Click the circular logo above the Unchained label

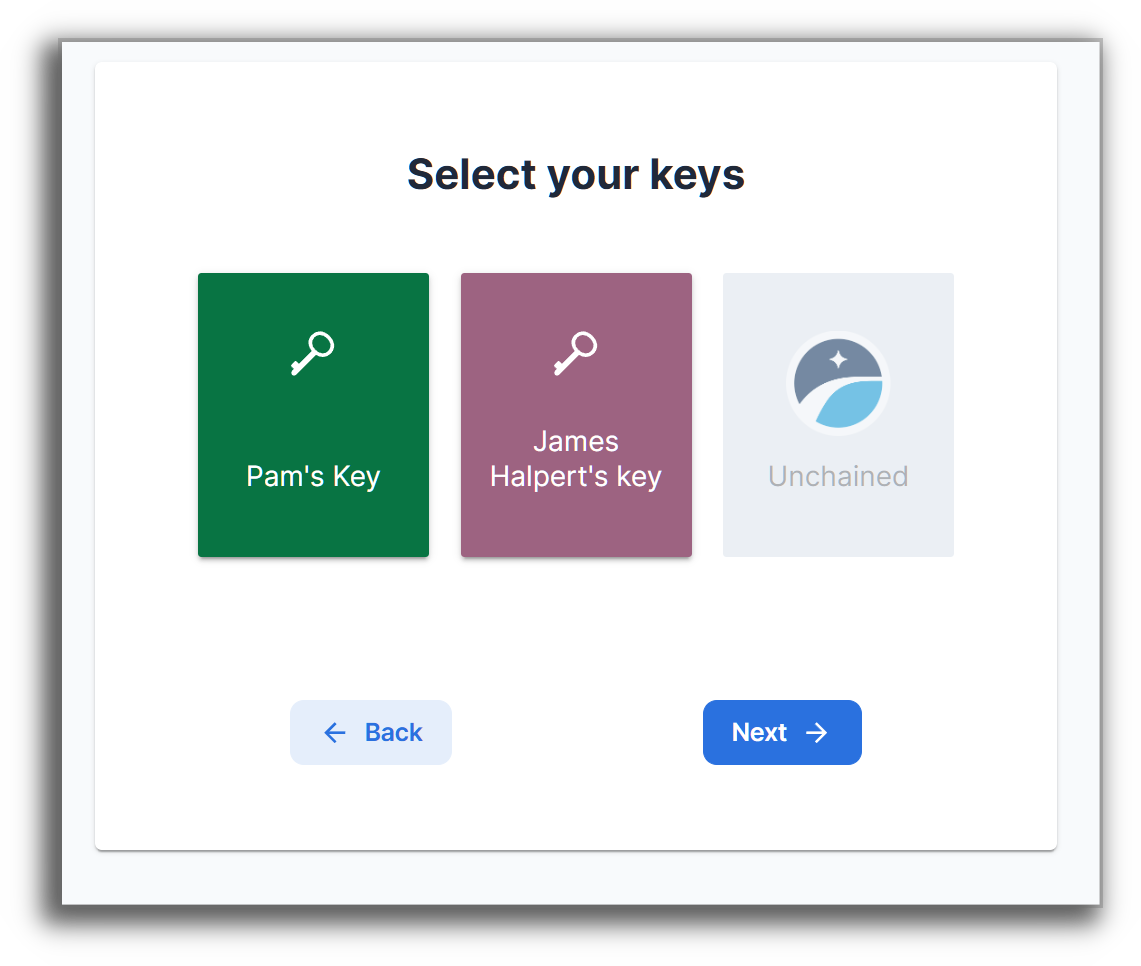838,383
